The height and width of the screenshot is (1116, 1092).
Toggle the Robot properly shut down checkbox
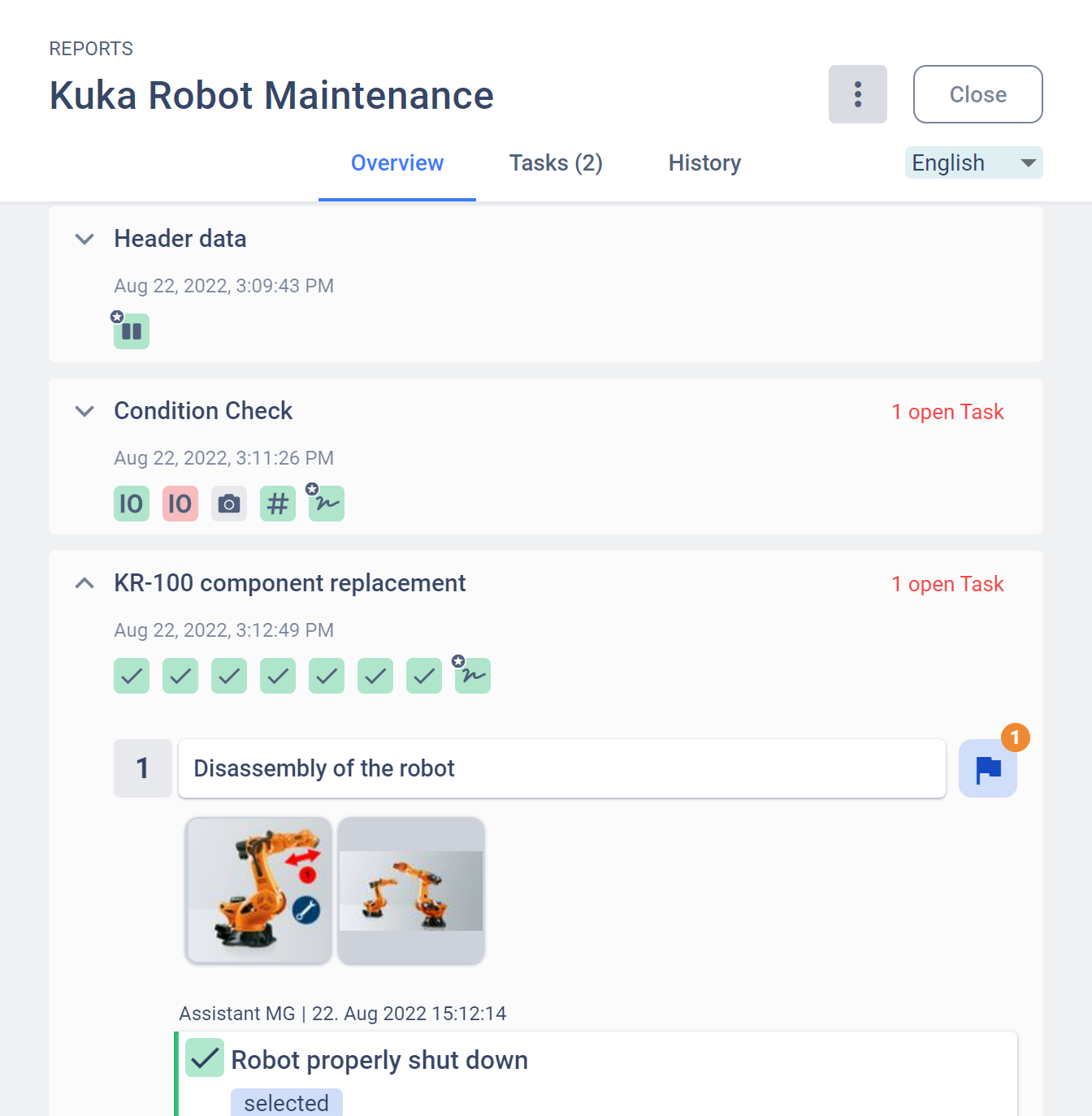coord(205,1058)
